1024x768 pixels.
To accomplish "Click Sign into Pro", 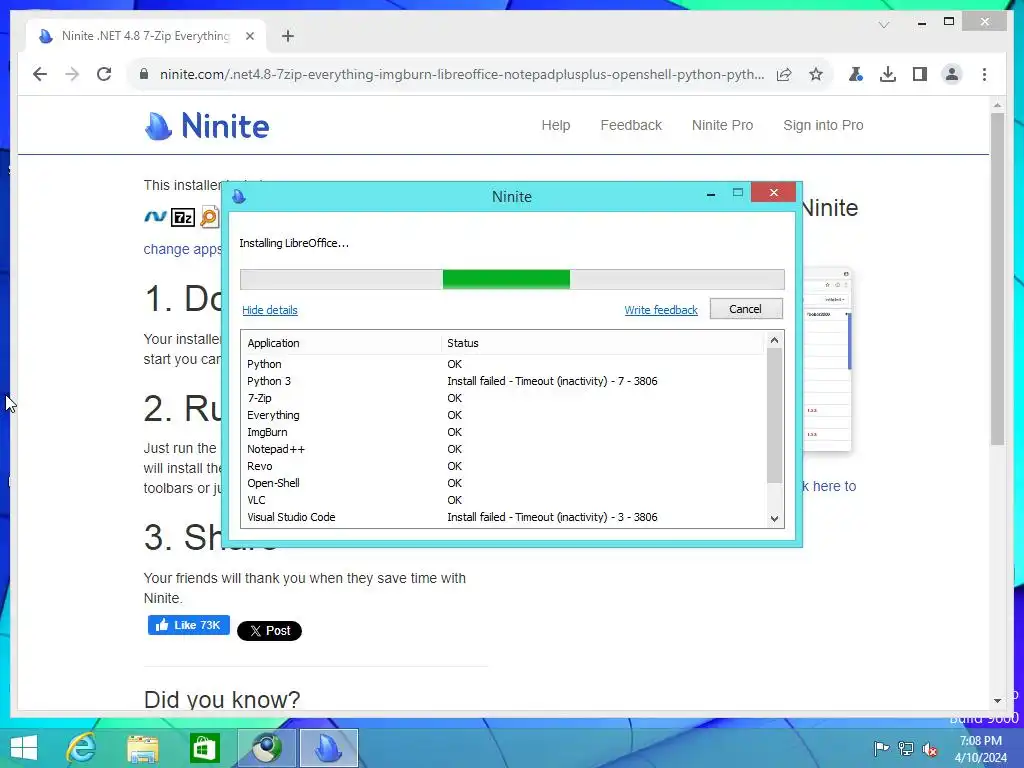I will pos(823,125).
